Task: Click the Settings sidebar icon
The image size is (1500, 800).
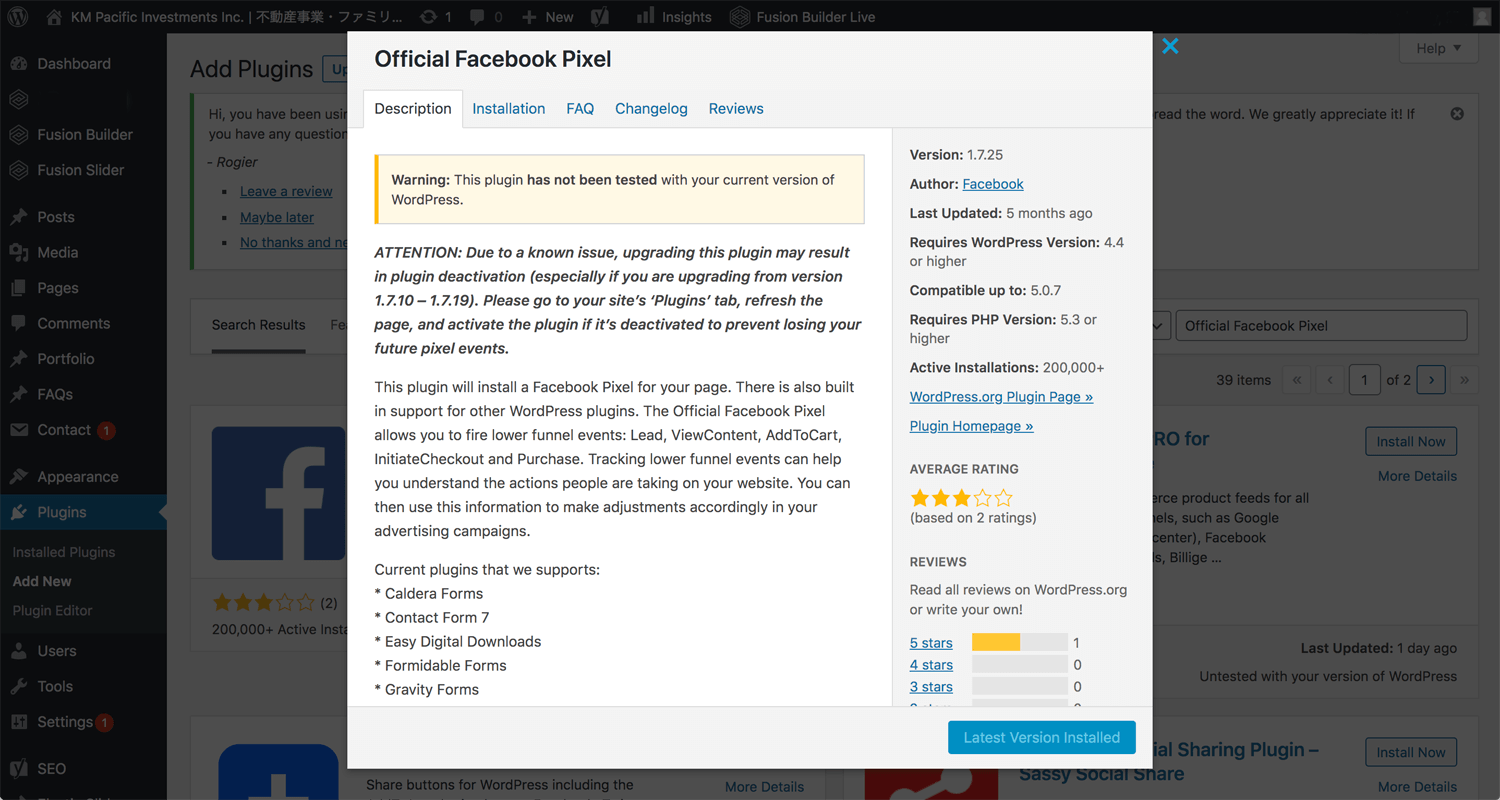Action: (x=19, y=722)
